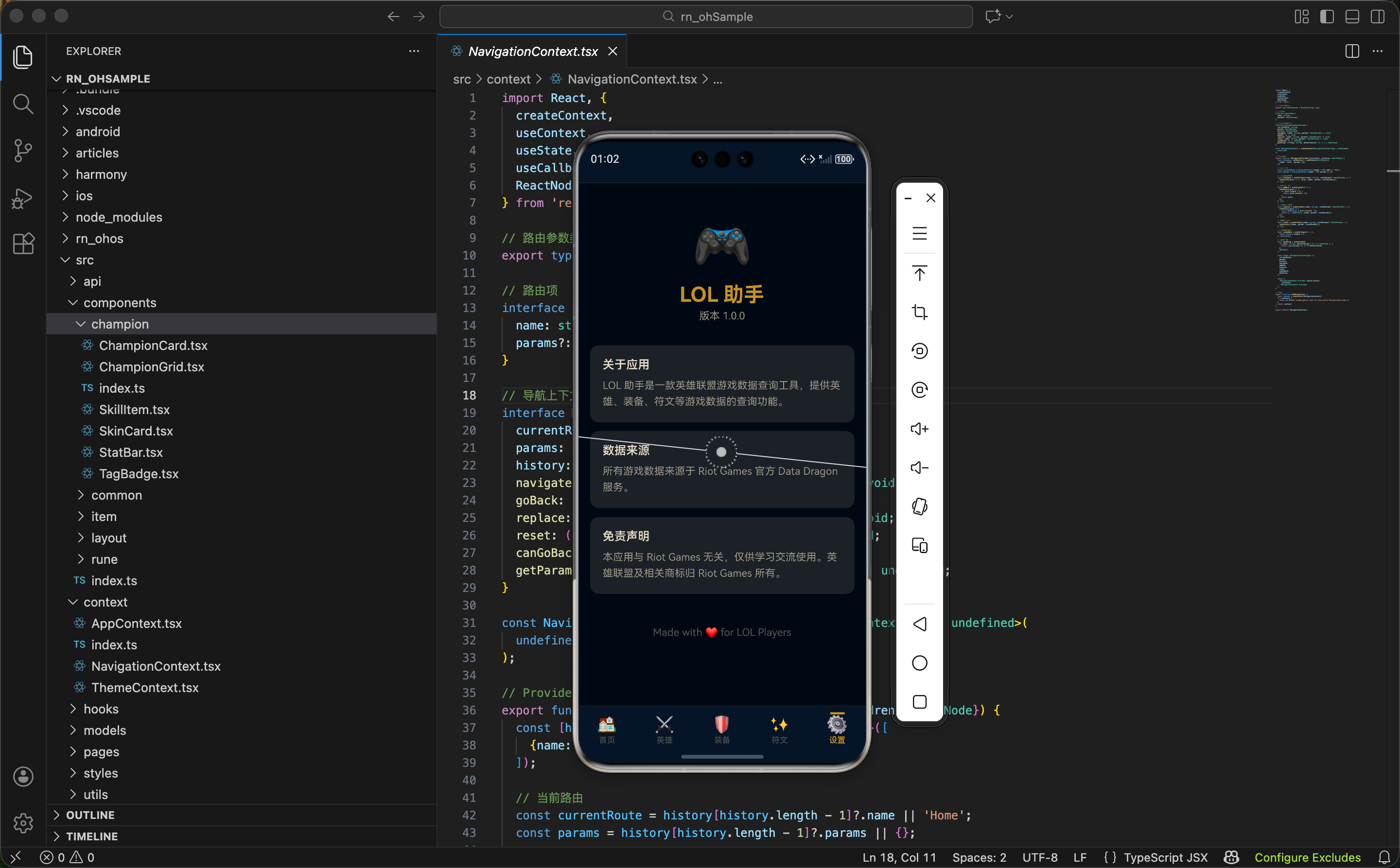Open the Run and Debug view

22,198
